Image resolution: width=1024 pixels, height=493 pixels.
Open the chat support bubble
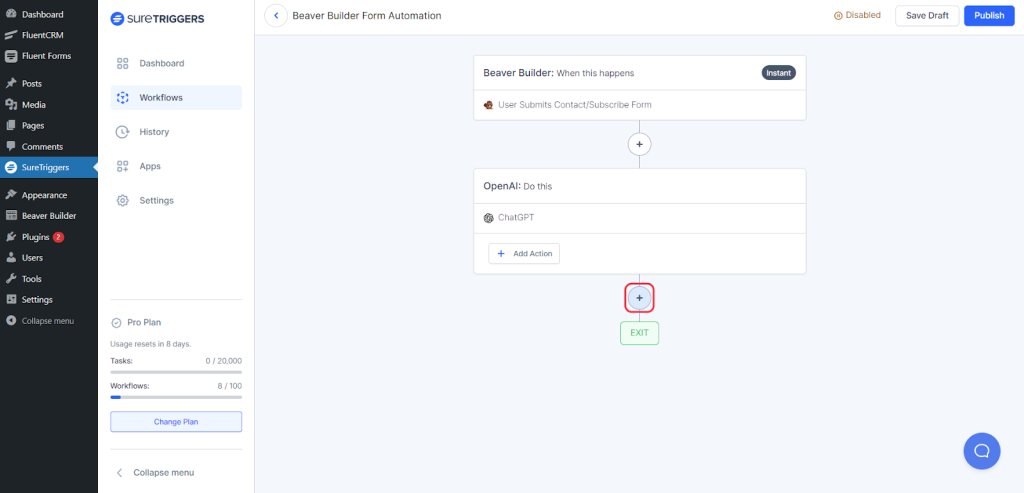click(x=981, y=451)
